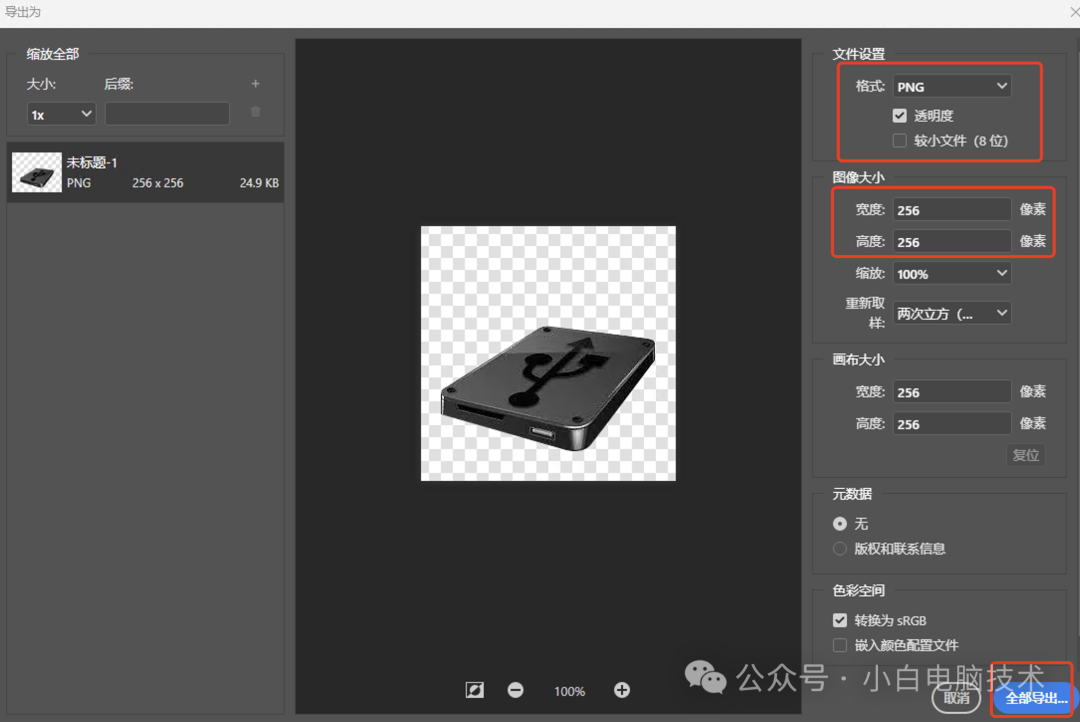Click the 256 x 256 dimensions text
Screen dimensions: 1080x722
point(158,183)
